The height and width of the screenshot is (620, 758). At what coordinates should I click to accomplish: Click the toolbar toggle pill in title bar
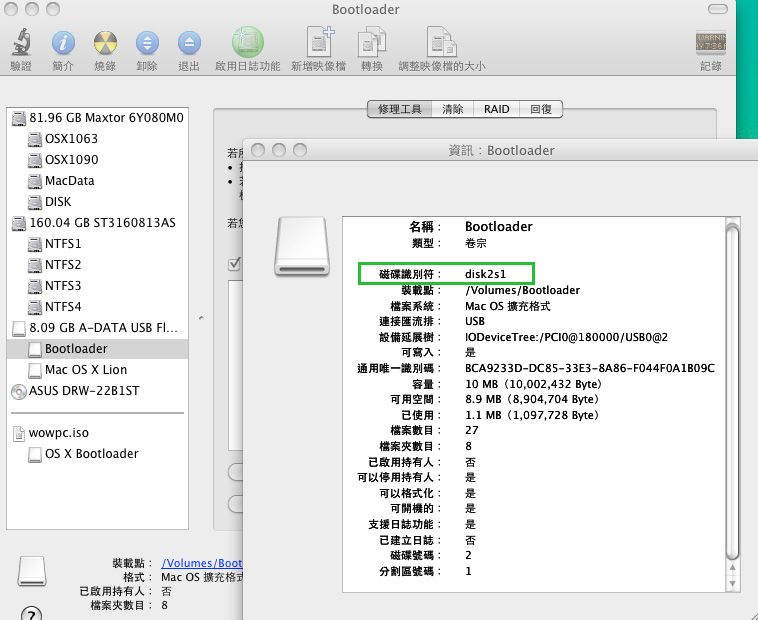pos(717,9)
